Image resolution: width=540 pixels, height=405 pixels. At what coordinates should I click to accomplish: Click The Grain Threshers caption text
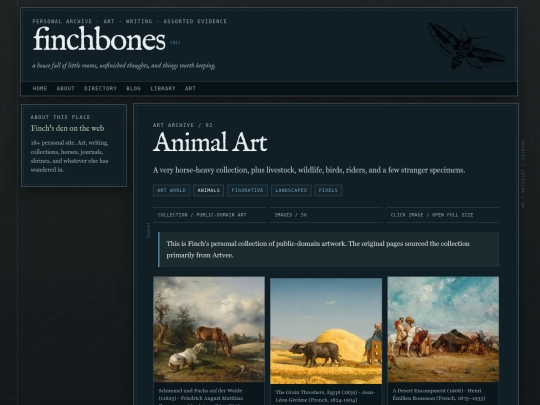point(325,396)
